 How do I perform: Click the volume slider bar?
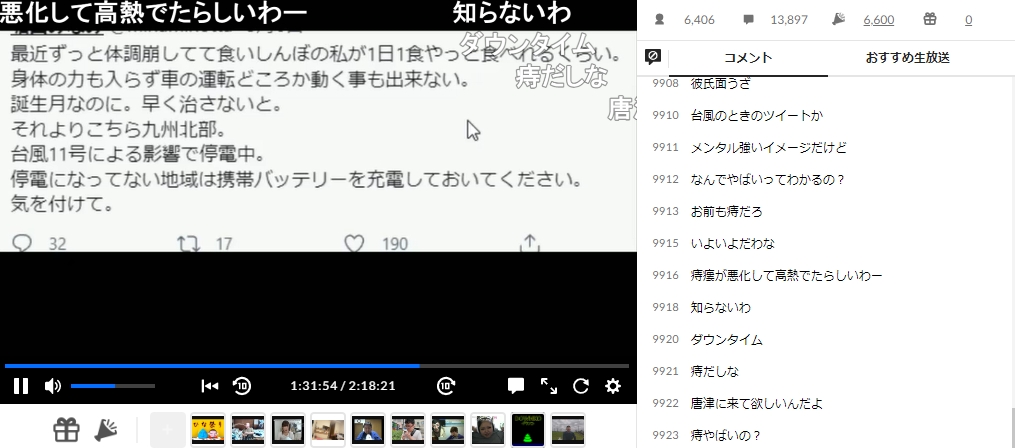tap(112, 386)
